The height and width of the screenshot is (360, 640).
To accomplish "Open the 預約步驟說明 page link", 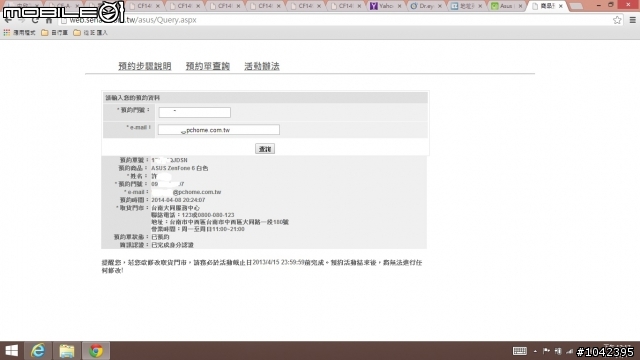I will click(x=144, y=66).
